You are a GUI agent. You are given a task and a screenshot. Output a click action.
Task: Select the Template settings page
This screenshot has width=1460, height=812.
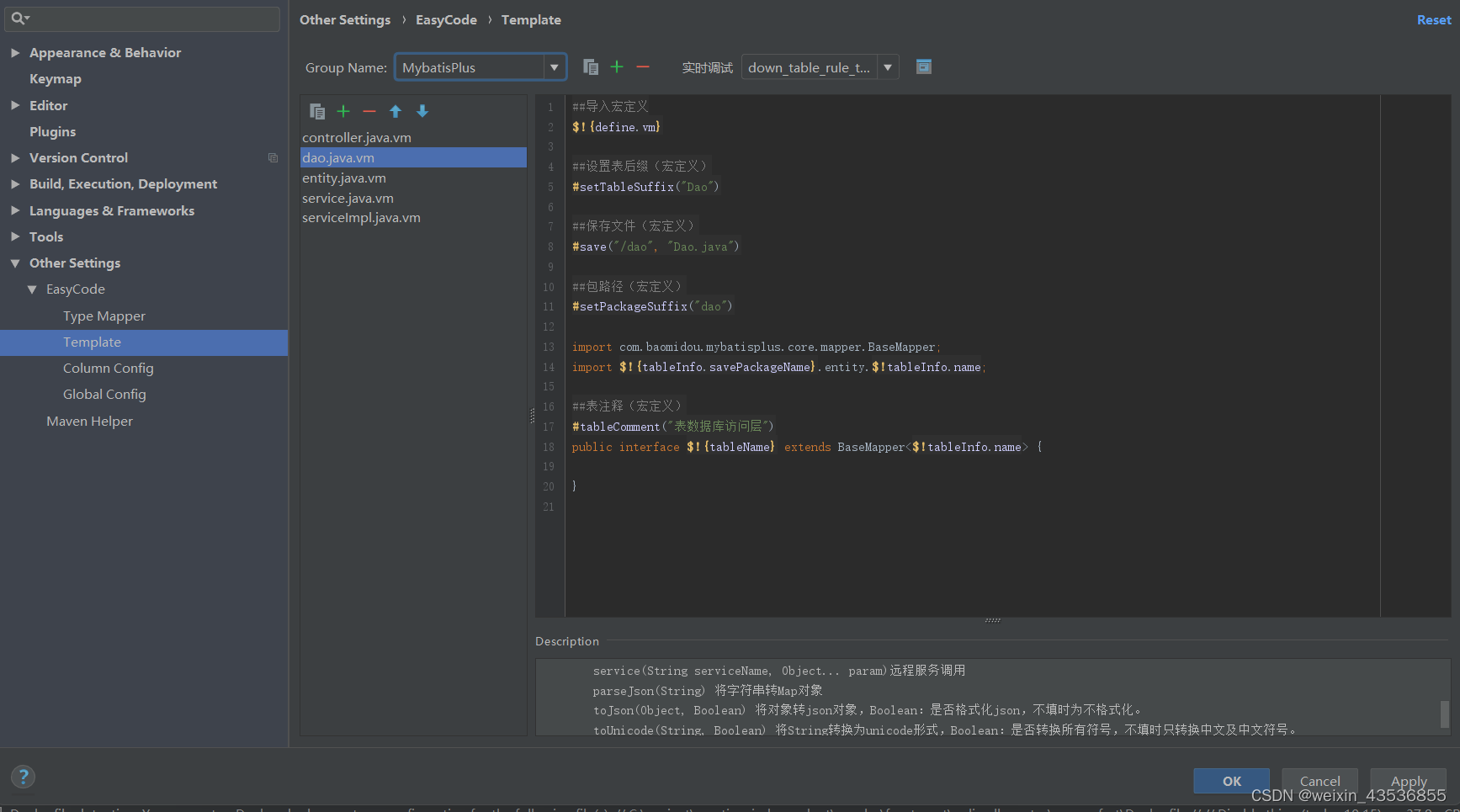(x=144, y=342)
